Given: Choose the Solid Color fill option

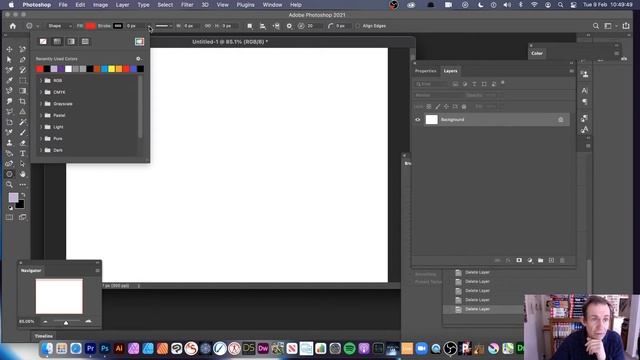Looking at the screenshot, I should tap(57, 41).
